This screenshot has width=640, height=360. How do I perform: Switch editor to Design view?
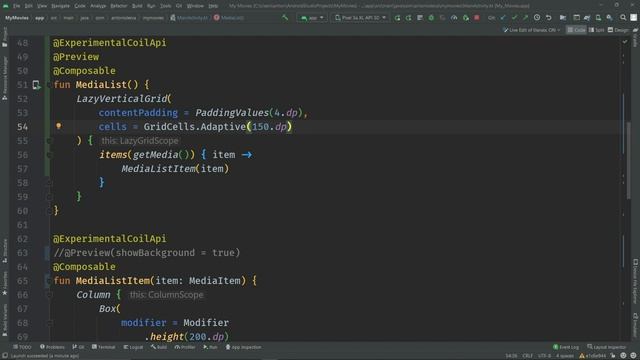pos(618,30)
